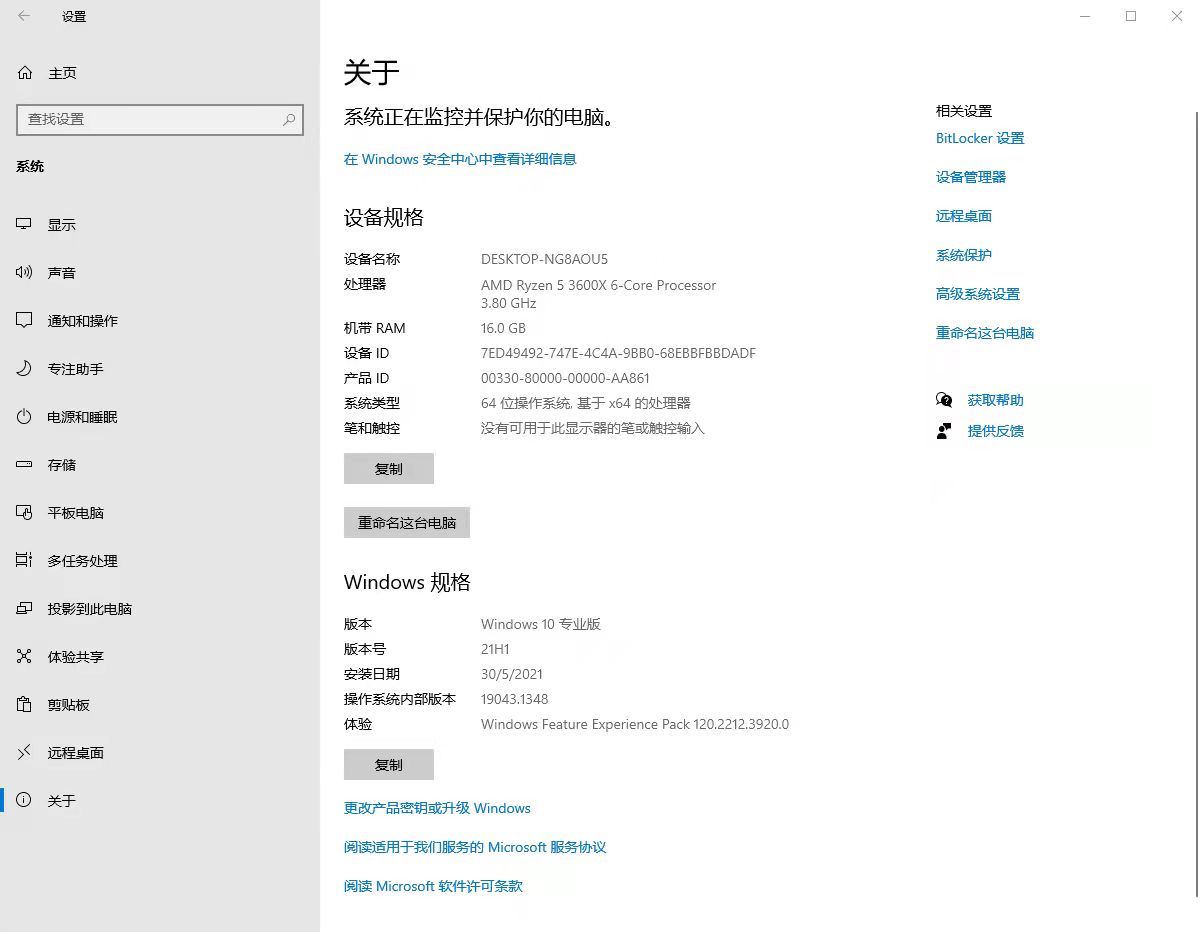Open 高级系统设置 link
The image size is (1200, 932).
tap(978, 294)
